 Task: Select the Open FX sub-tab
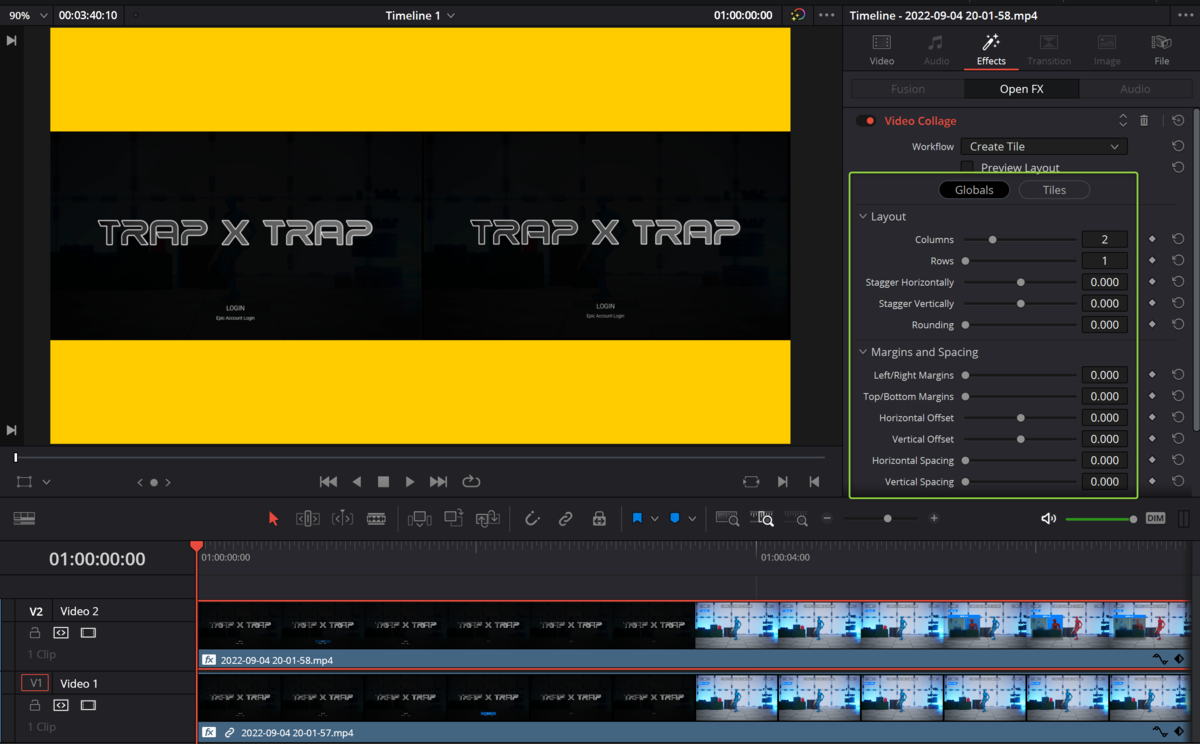(x=1021, y=89)
